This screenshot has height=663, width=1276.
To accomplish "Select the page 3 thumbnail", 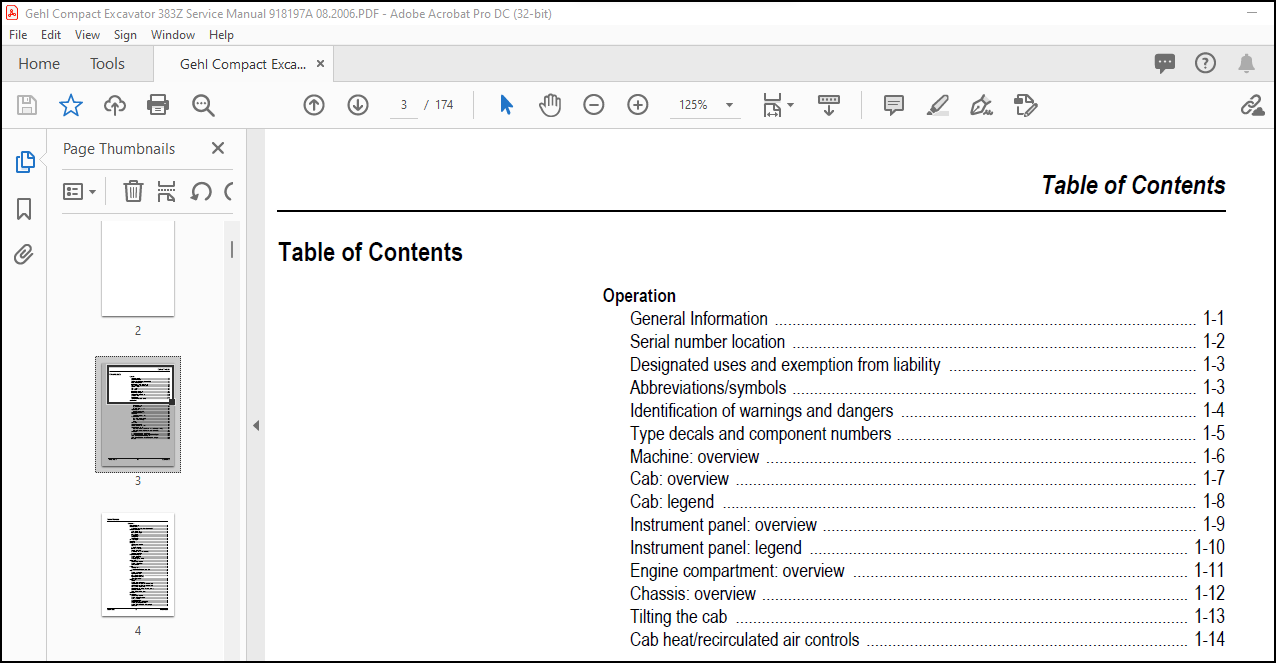I will [x=138, y=413].
